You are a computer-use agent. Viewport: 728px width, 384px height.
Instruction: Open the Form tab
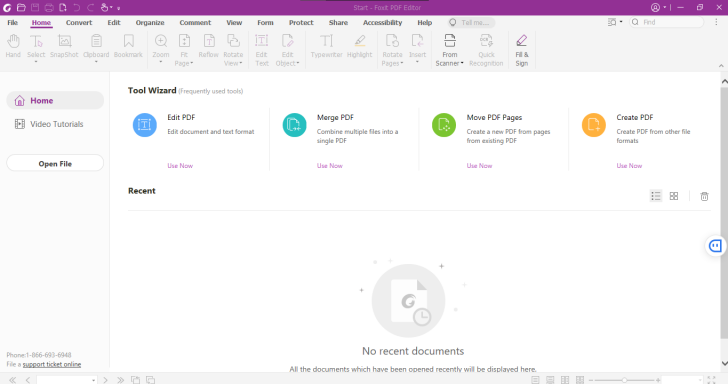(265, 22)
